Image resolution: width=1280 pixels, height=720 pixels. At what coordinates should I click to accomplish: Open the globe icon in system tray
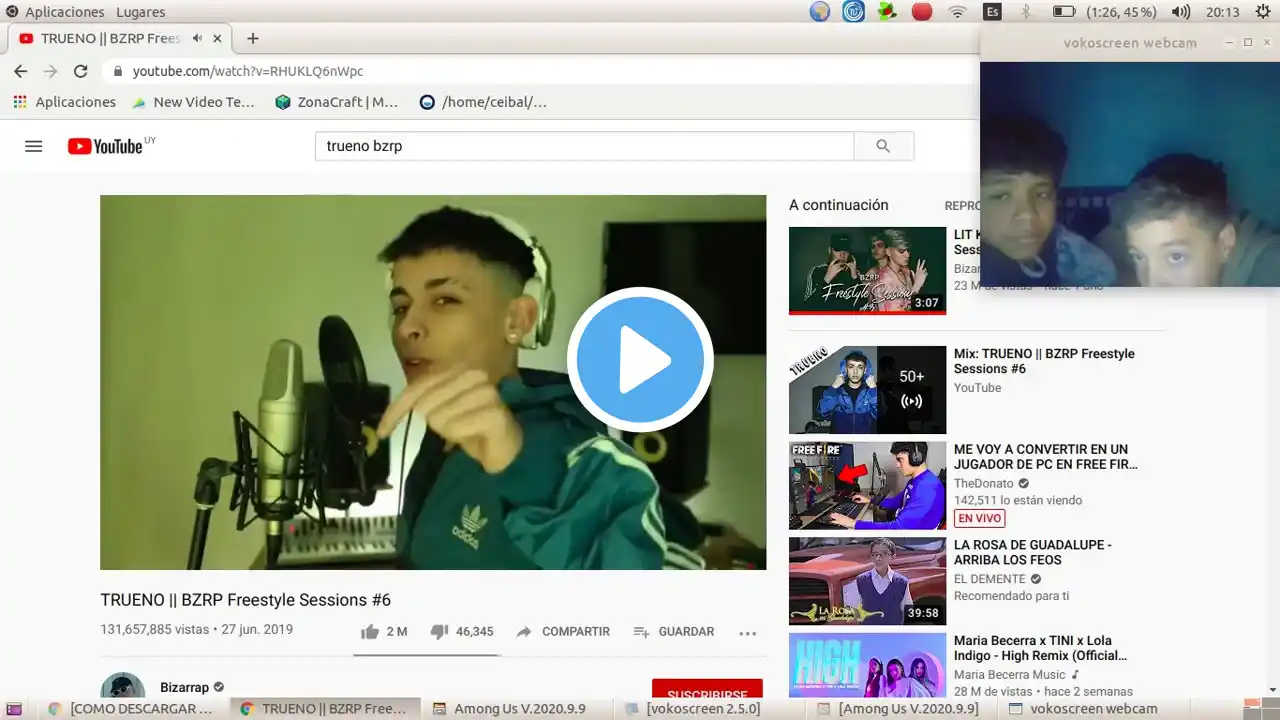pos(820,12)
